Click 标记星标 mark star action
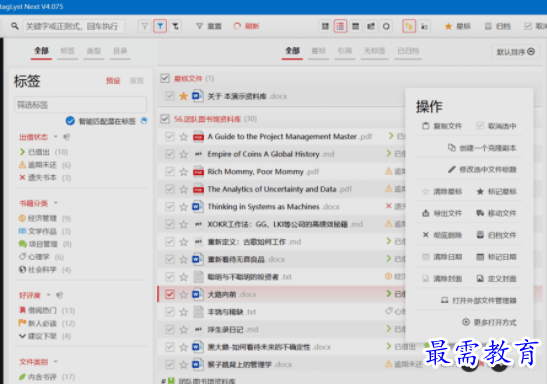Viewport: 547px width, 384px height. (496, 191)
